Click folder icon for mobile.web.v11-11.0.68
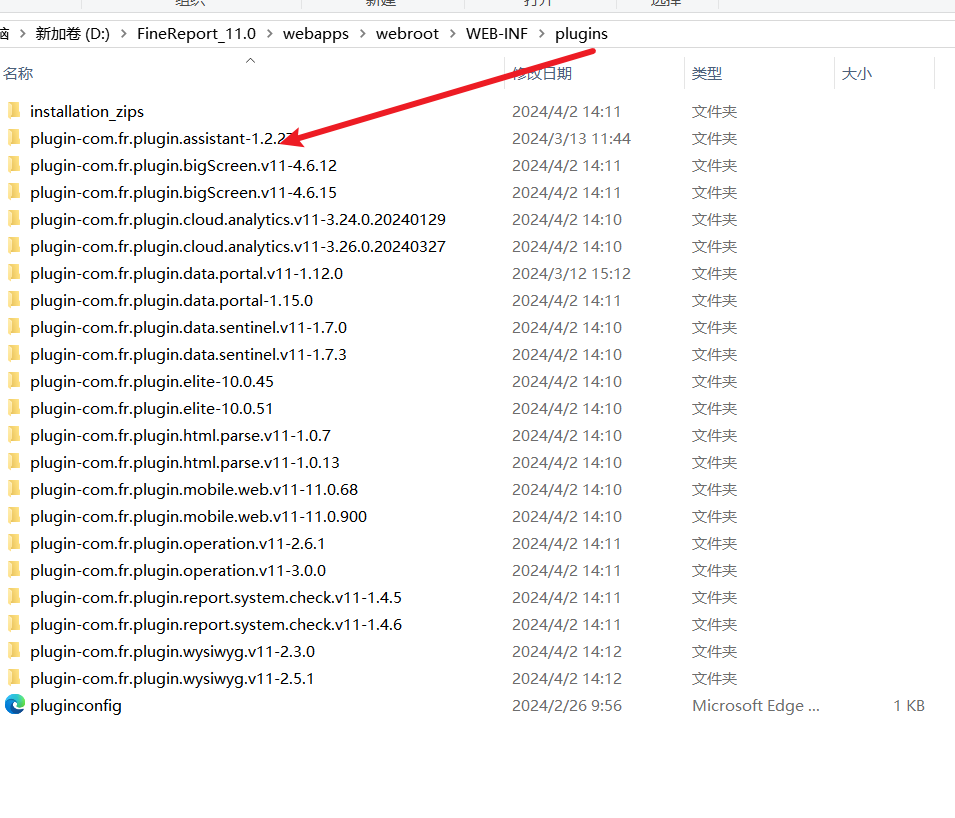The height and width of the screenshot is (818, 955). pos(14,488)
